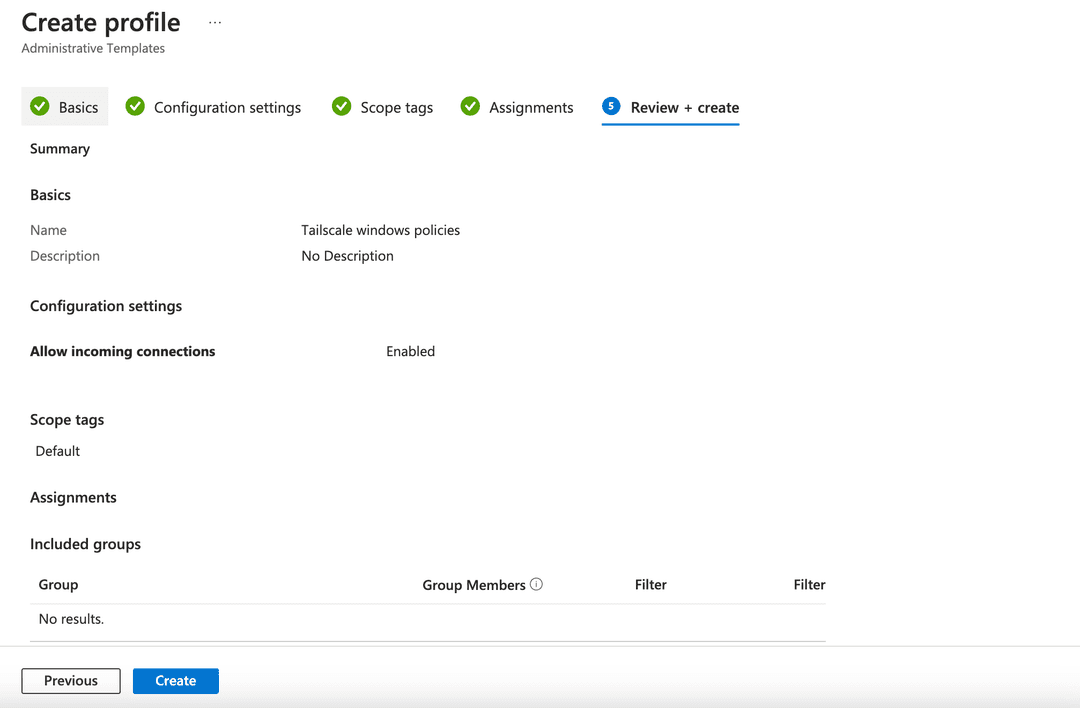Switch to the Assignments tab
1080x708 pixels.
click(x=531, y=107)
